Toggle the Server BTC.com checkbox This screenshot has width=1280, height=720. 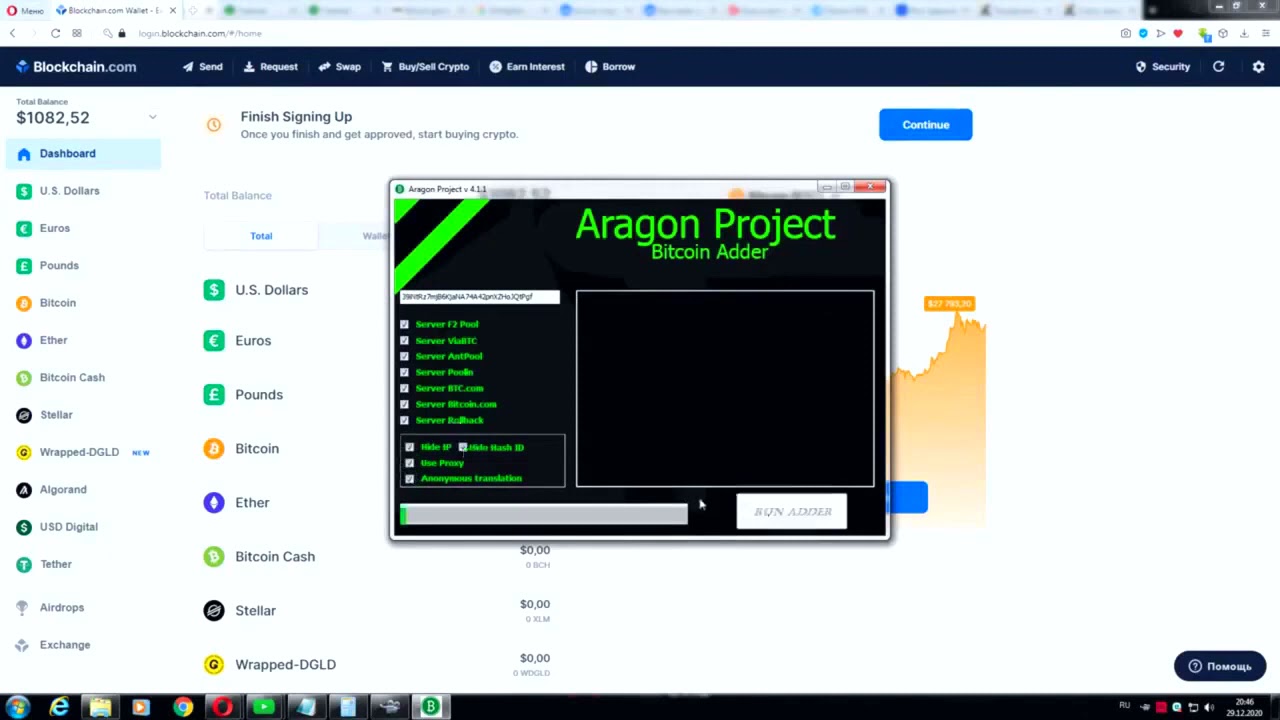point(404,388)
